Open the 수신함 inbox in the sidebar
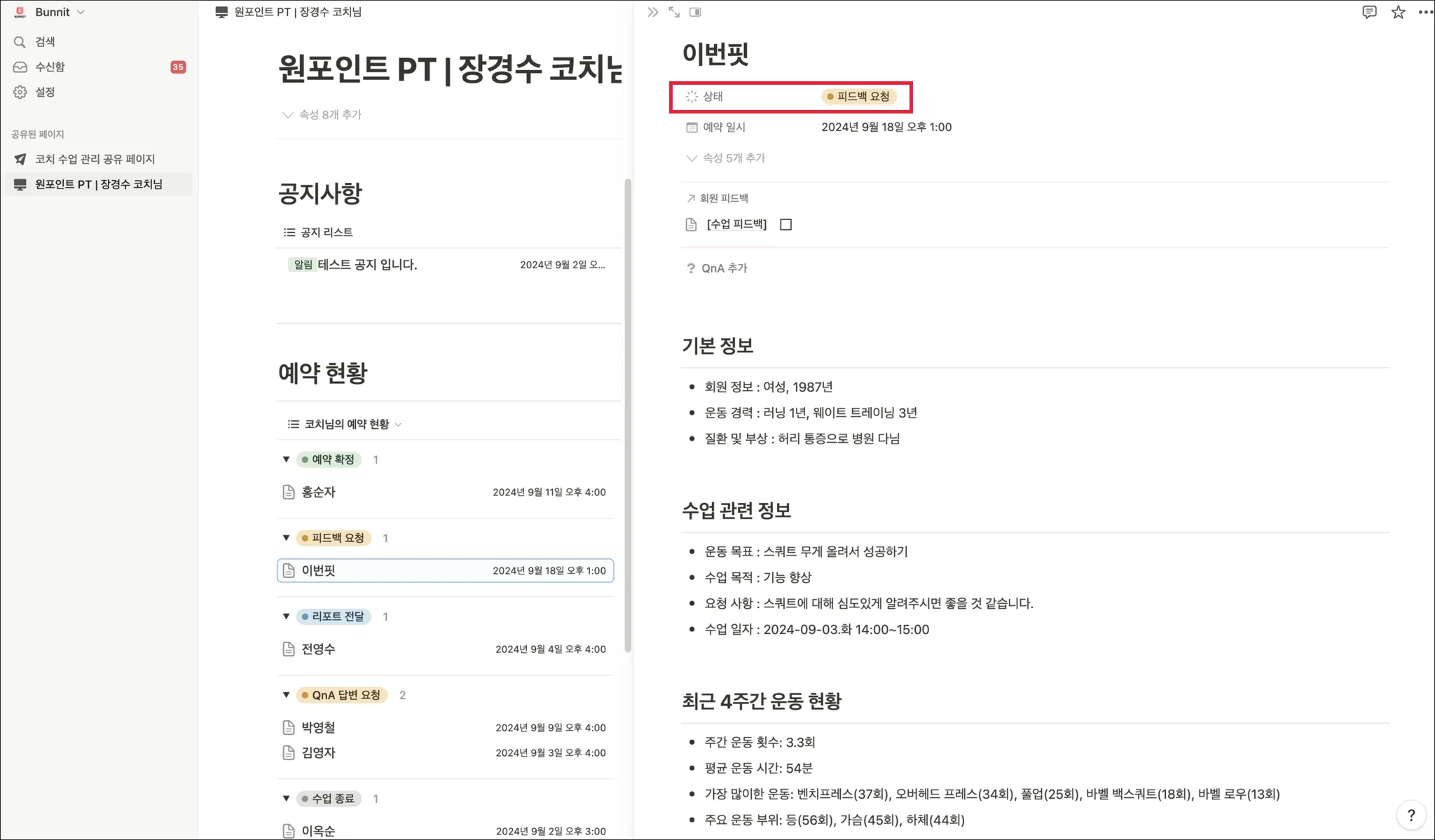The height and width of the screenshot is (840, 1435). pyautogui.click(x=50, y=67)
